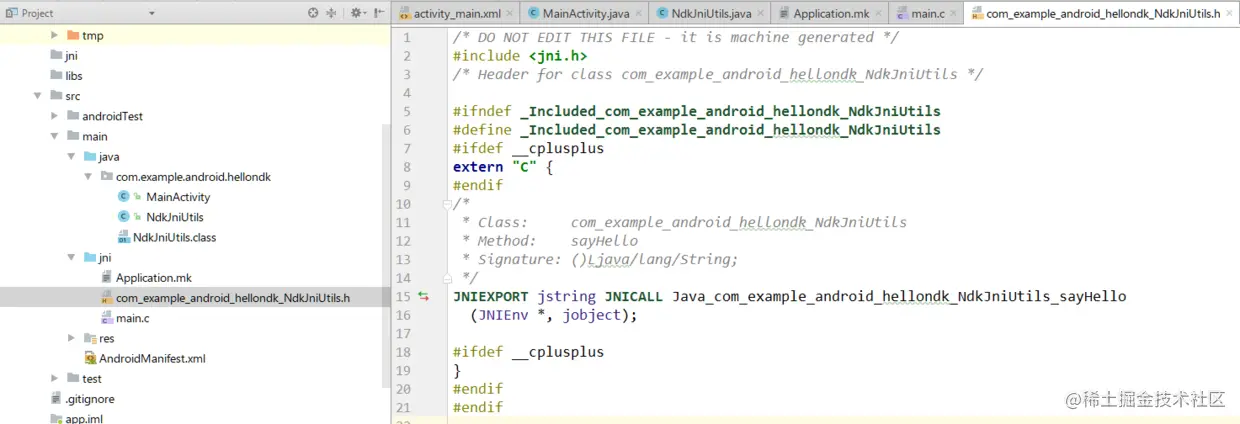1240x424 pixels.
Task: Expand the androidTest folder arrow
Action: click(54, 116)
